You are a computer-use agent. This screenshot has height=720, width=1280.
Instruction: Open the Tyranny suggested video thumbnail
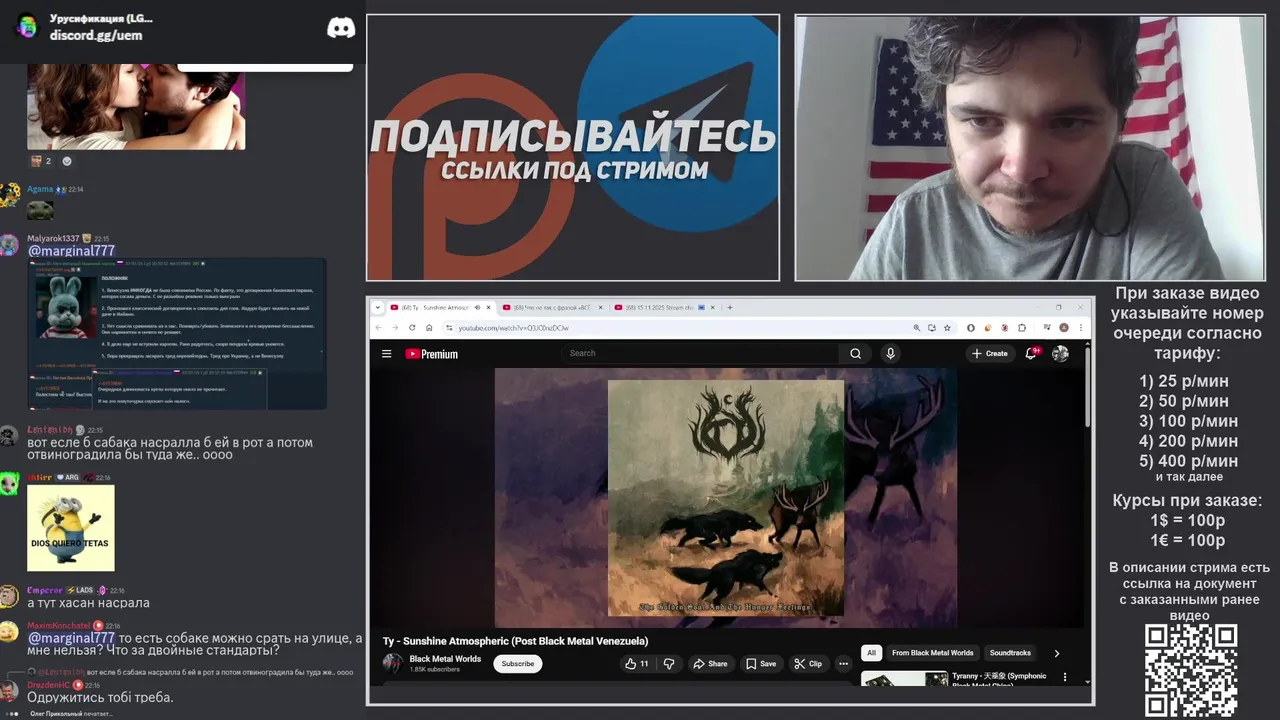pyautogui.click(x=904, y=678)
